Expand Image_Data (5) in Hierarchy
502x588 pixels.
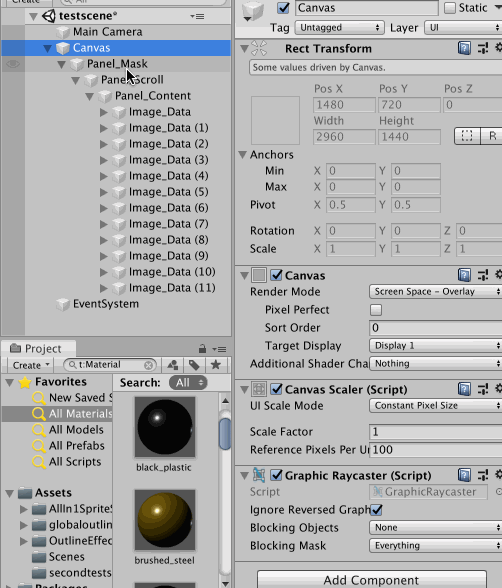point(104,192)
